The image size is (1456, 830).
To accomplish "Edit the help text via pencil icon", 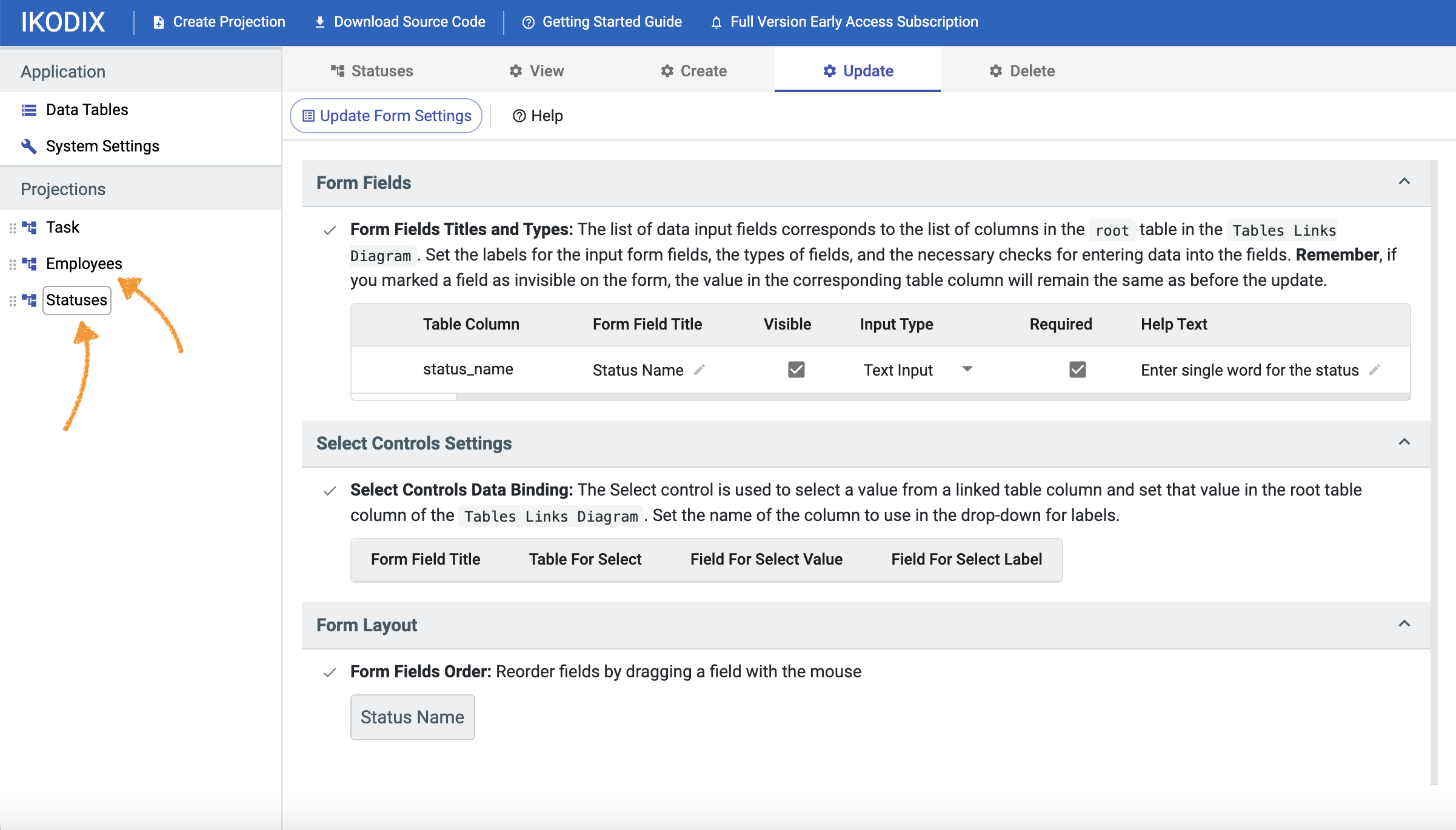I will click(x=1375, y=370).
